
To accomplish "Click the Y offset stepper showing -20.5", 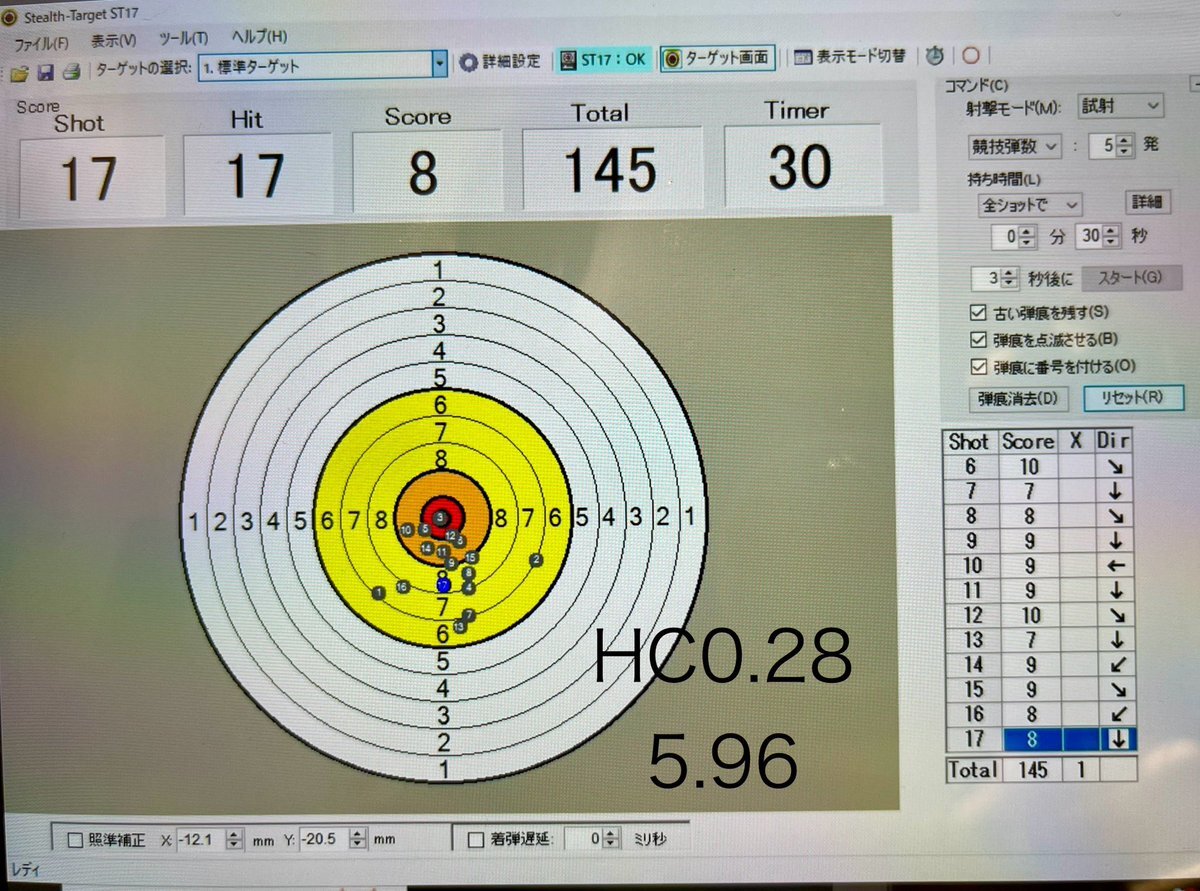I will (x=359, y=840).
